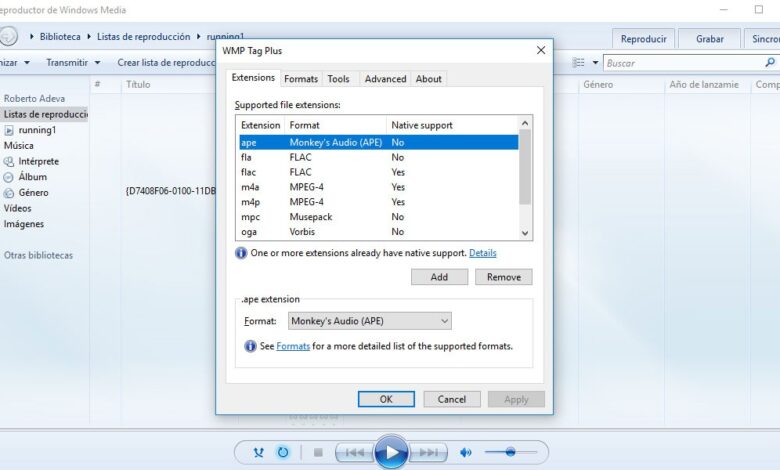Adjust the volume slider
The width and height of the screenshot is (780, 470).
click(x=510, y=452)
